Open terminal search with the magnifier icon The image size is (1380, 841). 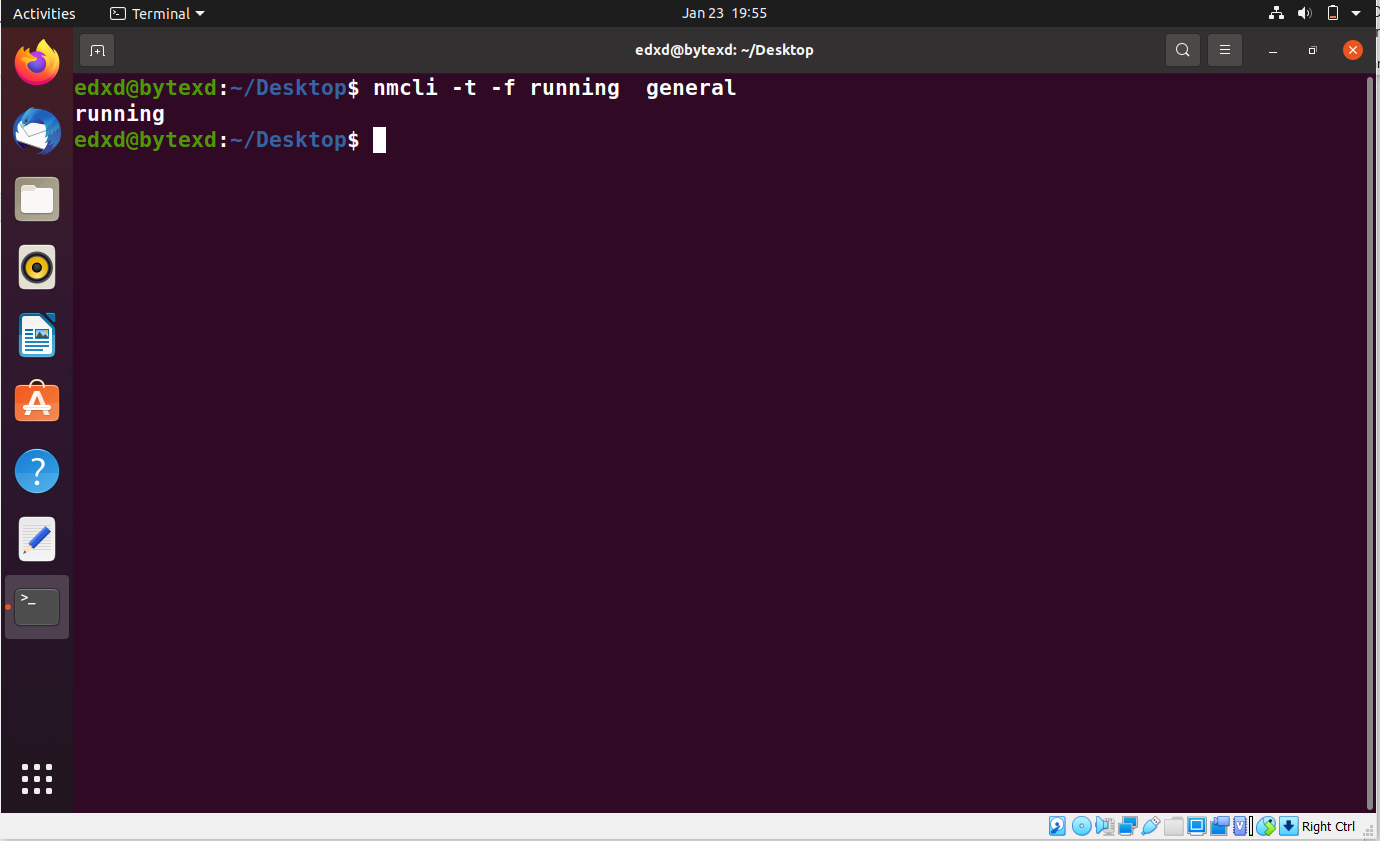click(x=1183, y=49)
